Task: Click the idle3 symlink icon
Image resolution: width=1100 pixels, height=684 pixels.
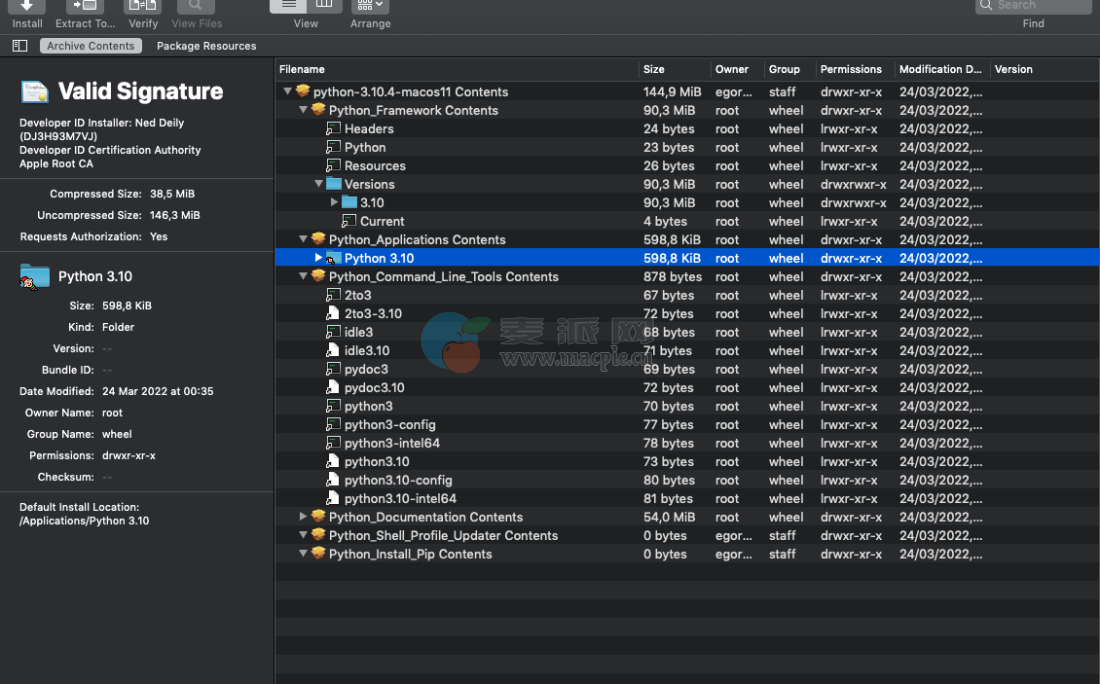Action: [x=333, y=332]
